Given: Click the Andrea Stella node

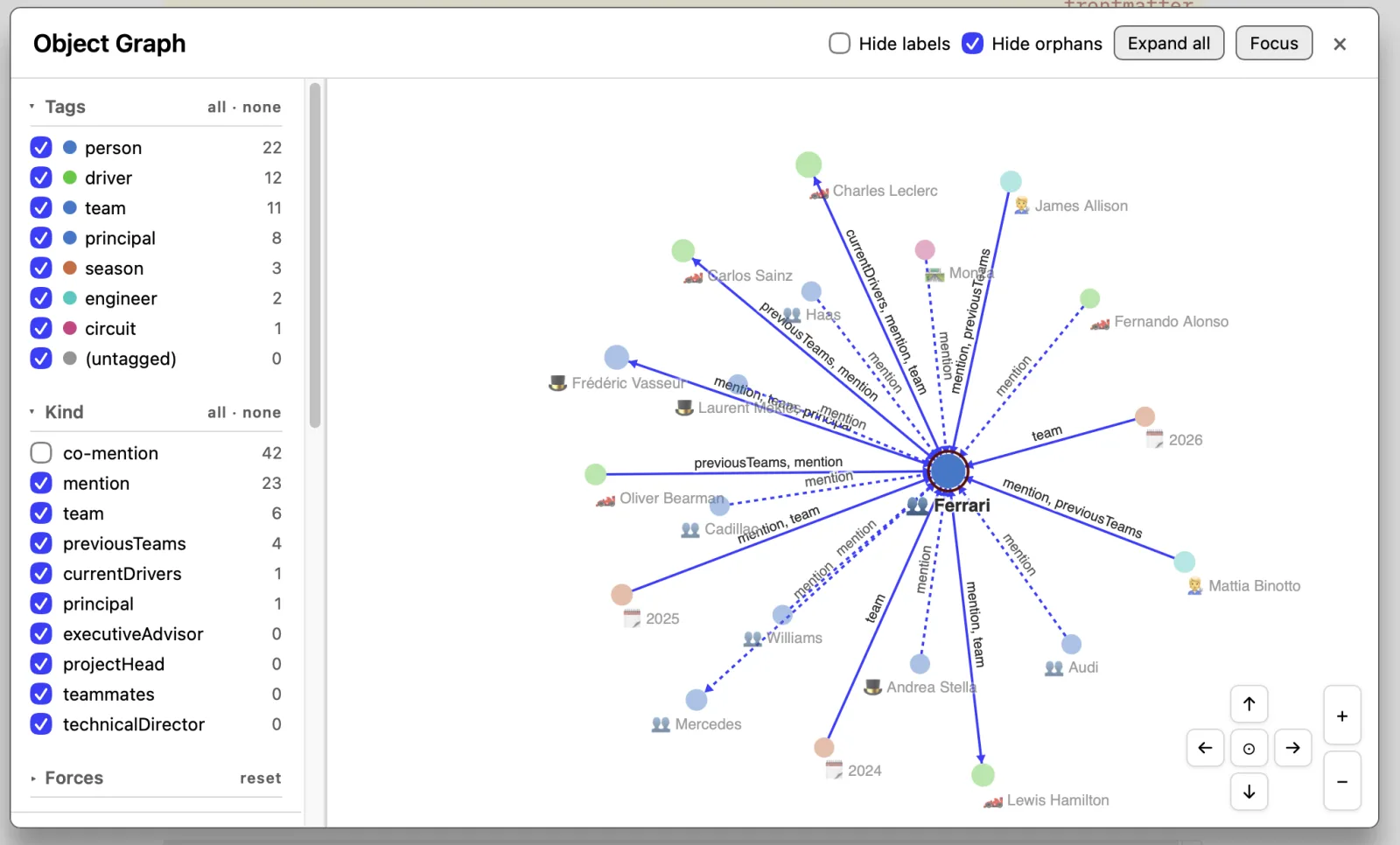Looking at the screenshot, I should pos(920,664).
